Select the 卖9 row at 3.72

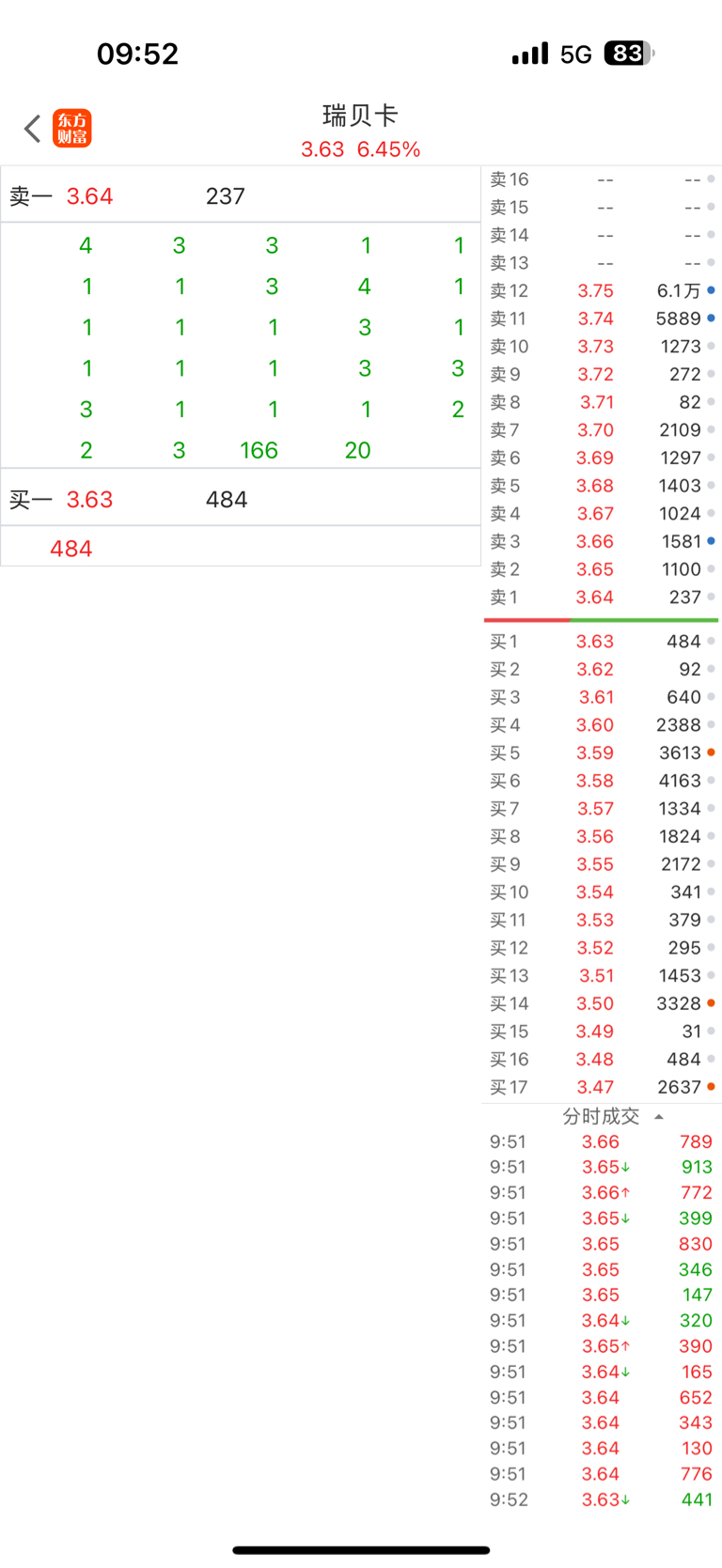602,375
